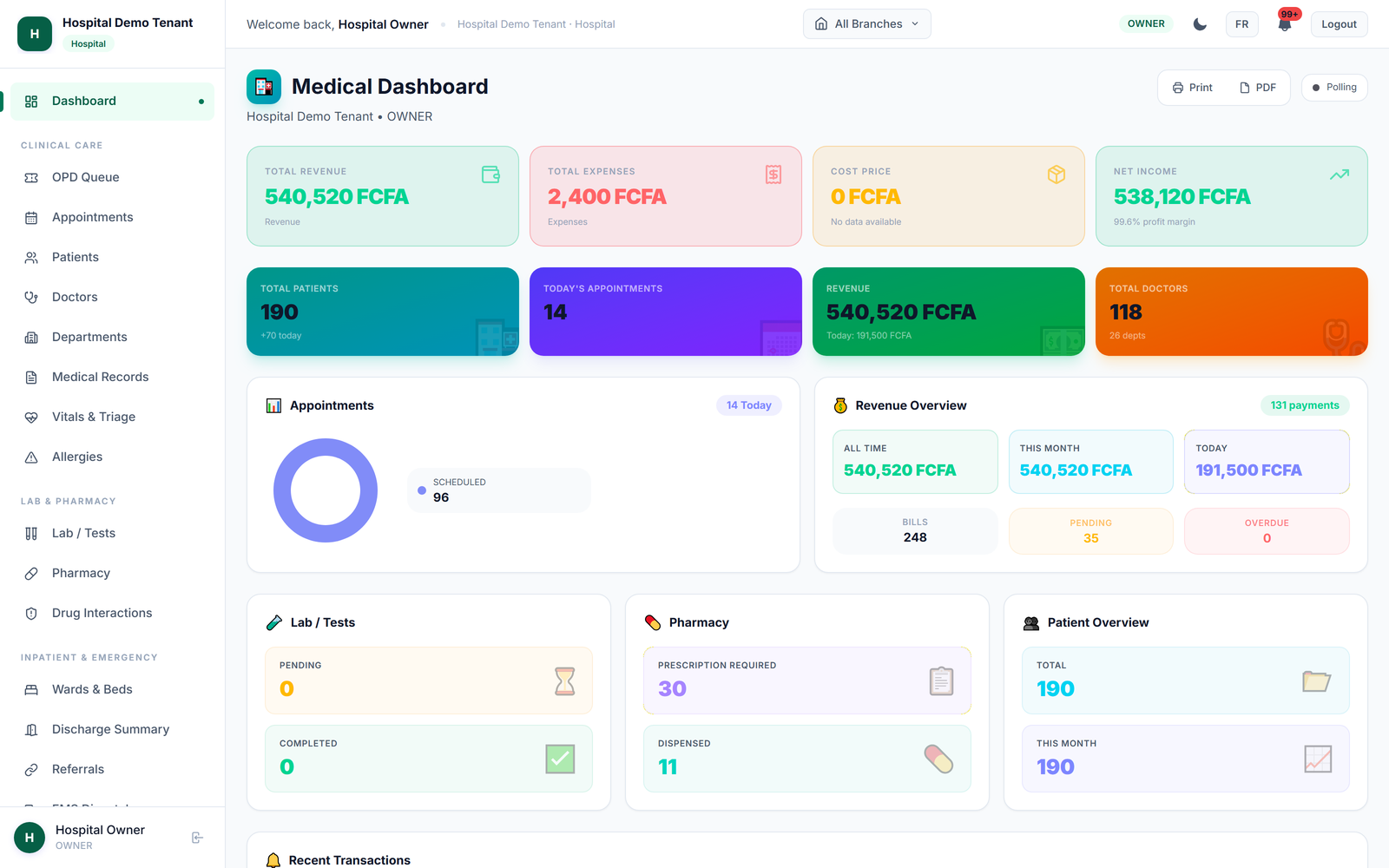The height and width of the screenshot is (868, 1389).
Task: Click the chart icon in This Month patients
Action: 1318,759
